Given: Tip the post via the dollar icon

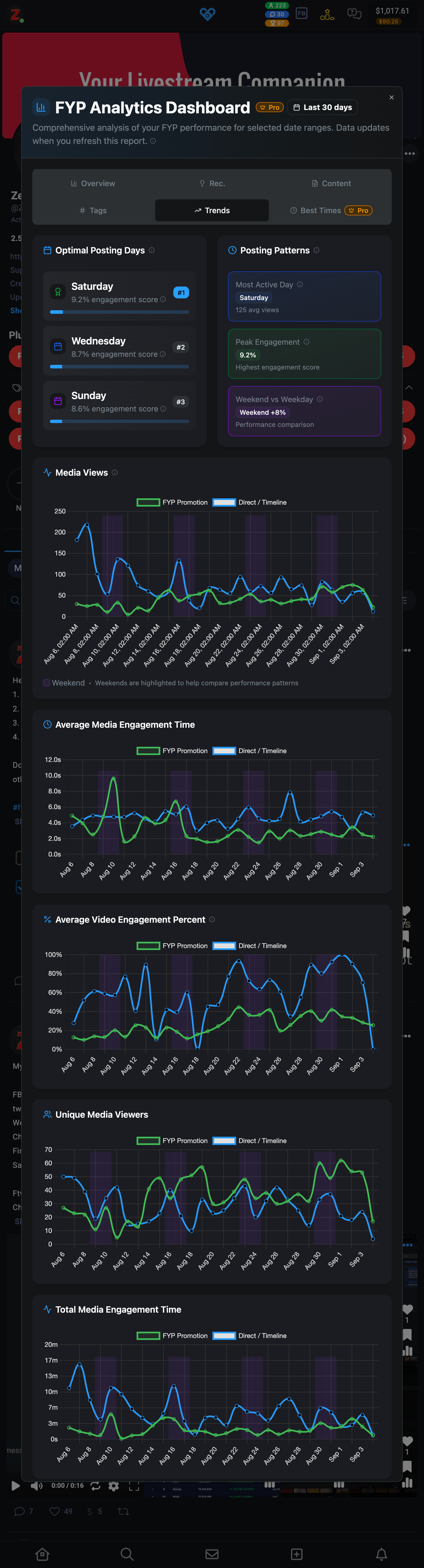Looking at the screenshot, I should 94,1511.
